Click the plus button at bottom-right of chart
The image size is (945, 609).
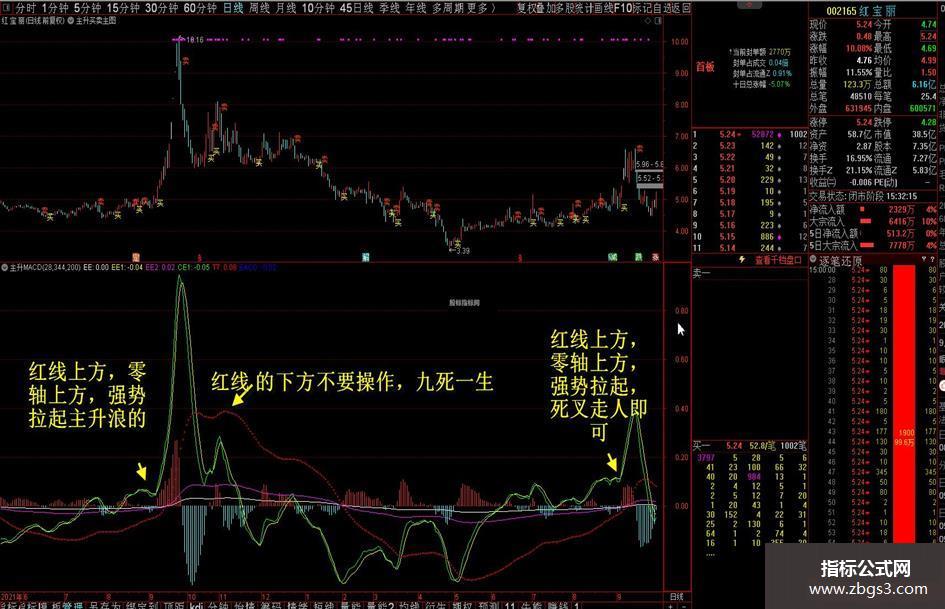[x=672, y=605]
